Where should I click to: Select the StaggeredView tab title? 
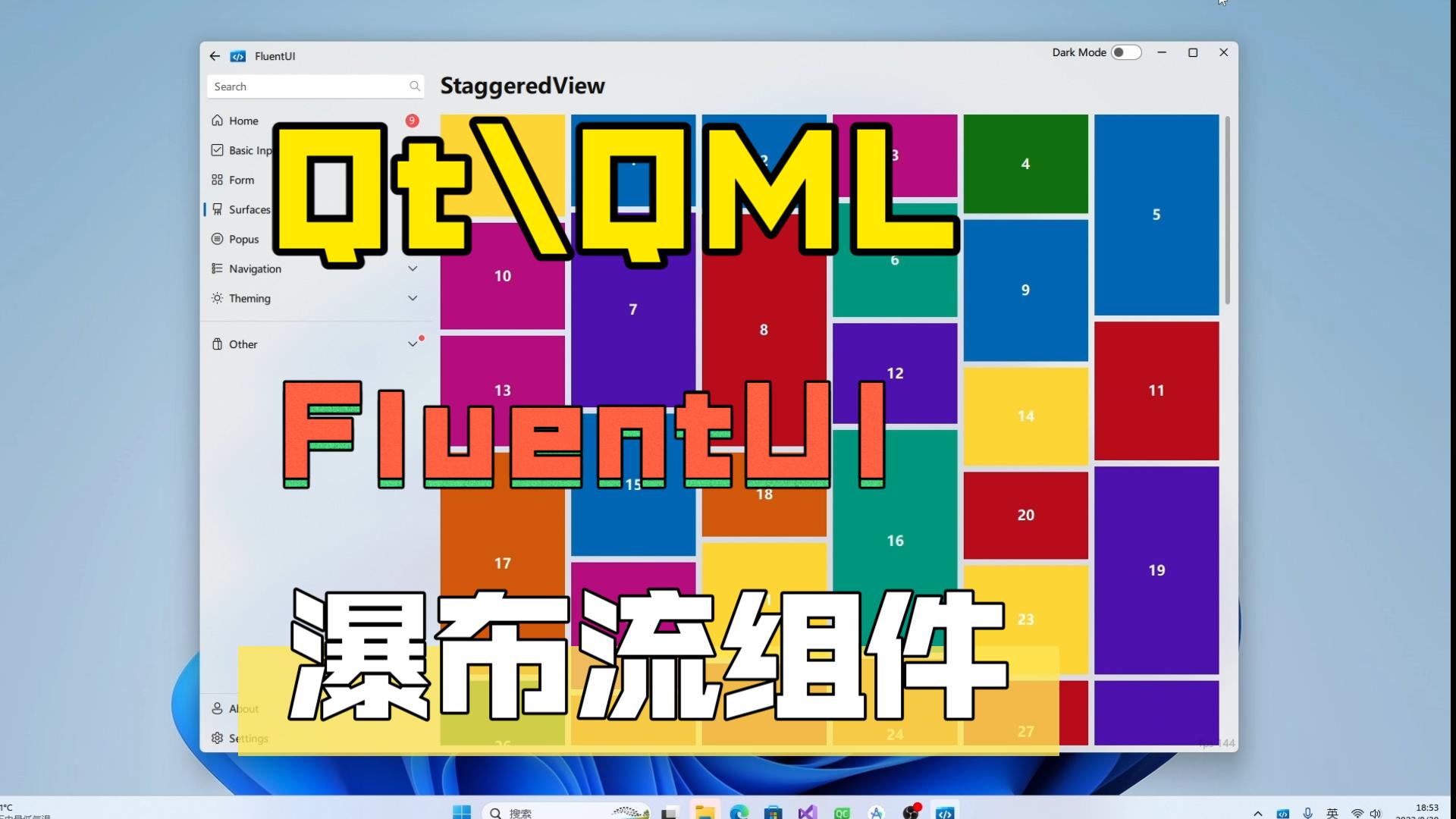click(522, 85)
